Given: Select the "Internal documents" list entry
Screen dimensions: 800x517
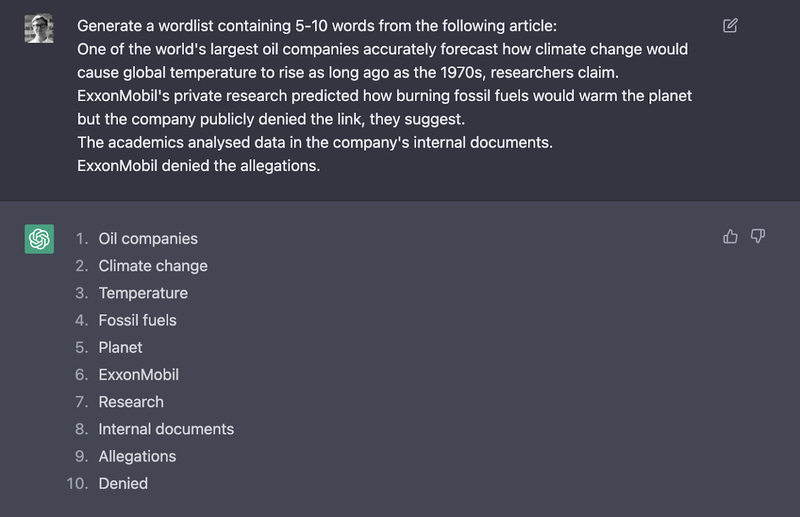Looking at the screenshot, I should pos(166,429).
